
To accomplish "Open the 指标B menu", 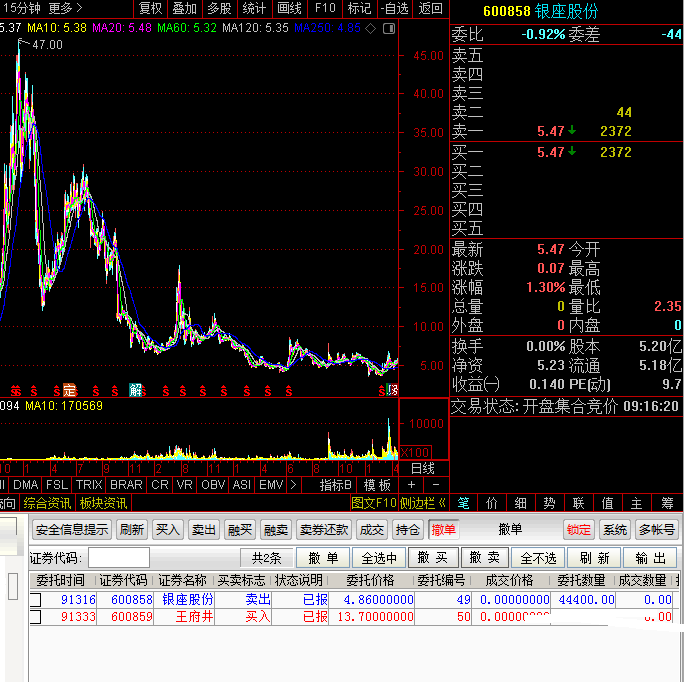I will coord(335,485).
